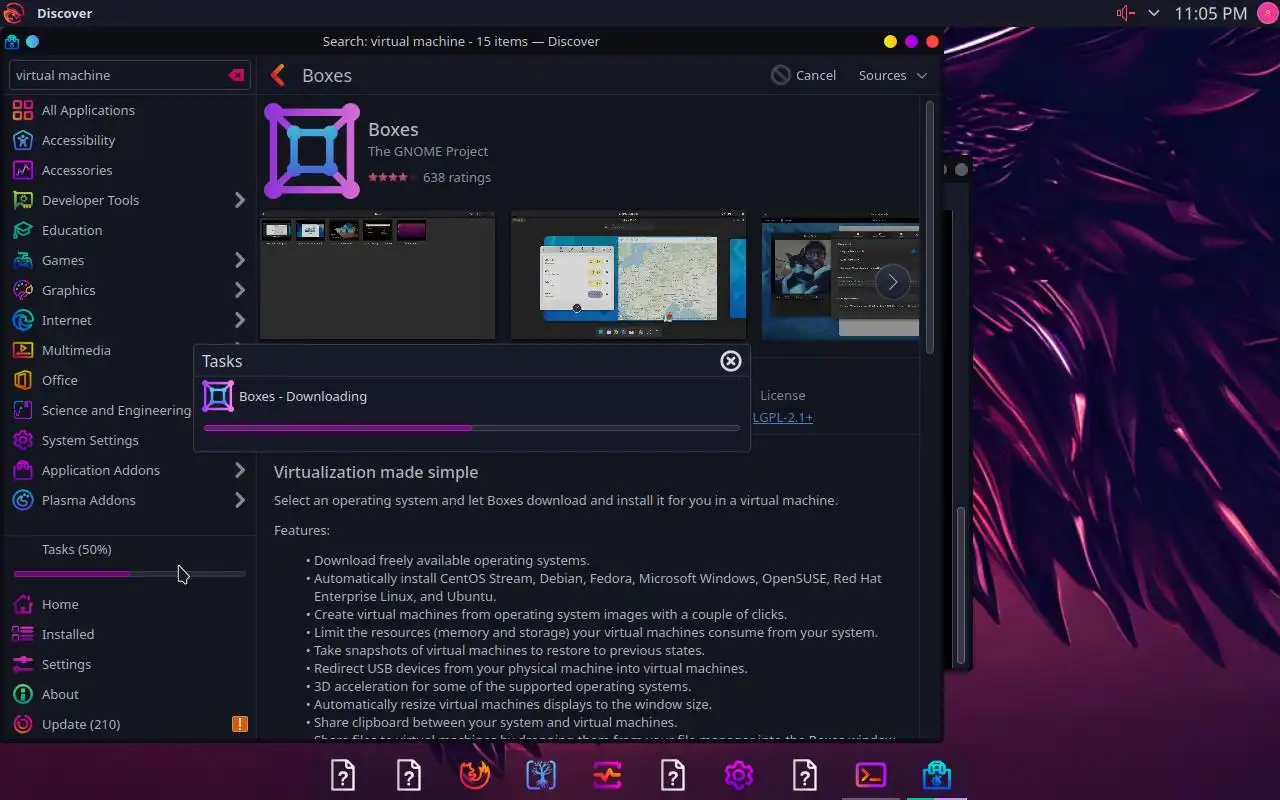This screenshot has height=800, width=1280.
Task: Open the purple gear settings dock icon
Action: [x=739, y=775]
